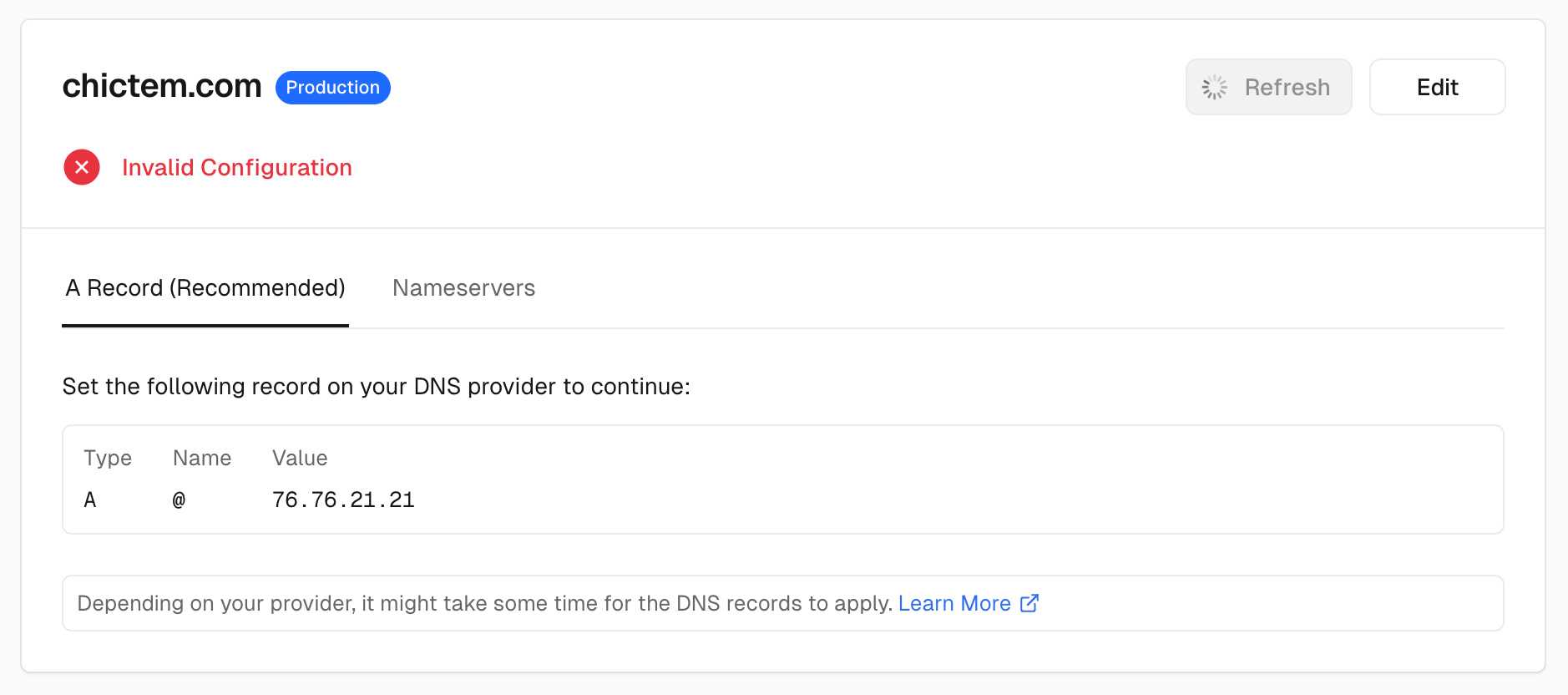
Task: Click the Name column header
Action: click(x=202, y=458)
